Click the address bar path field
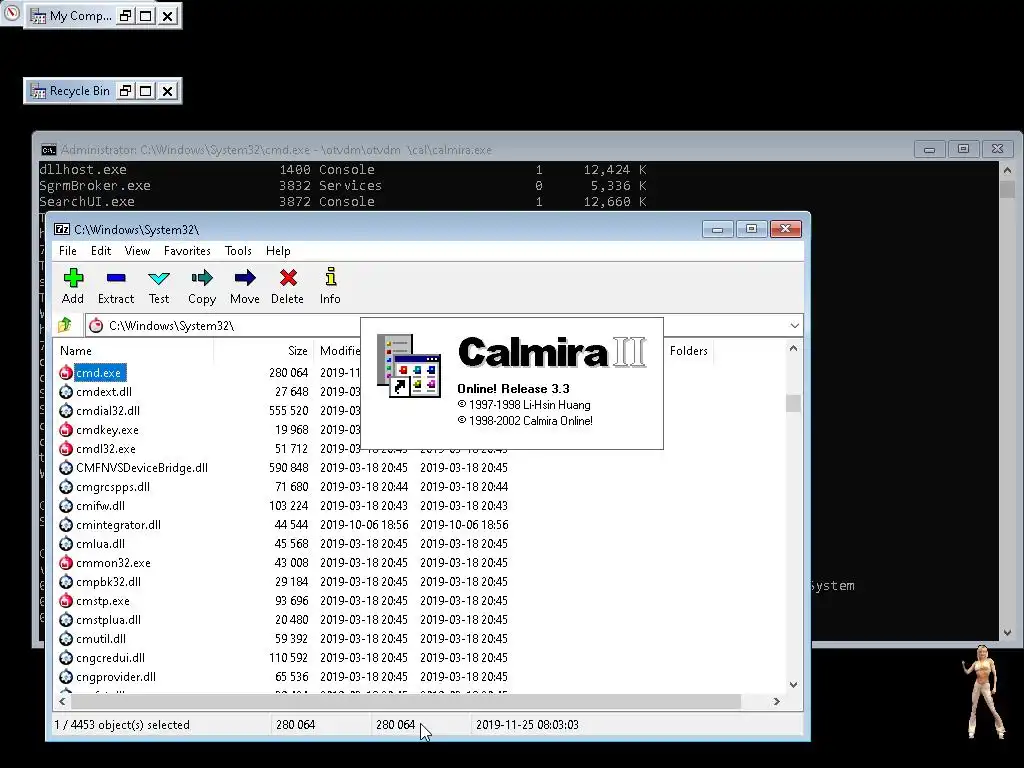The height and width of the screenshot is (768, 1024). click(444, 325)
